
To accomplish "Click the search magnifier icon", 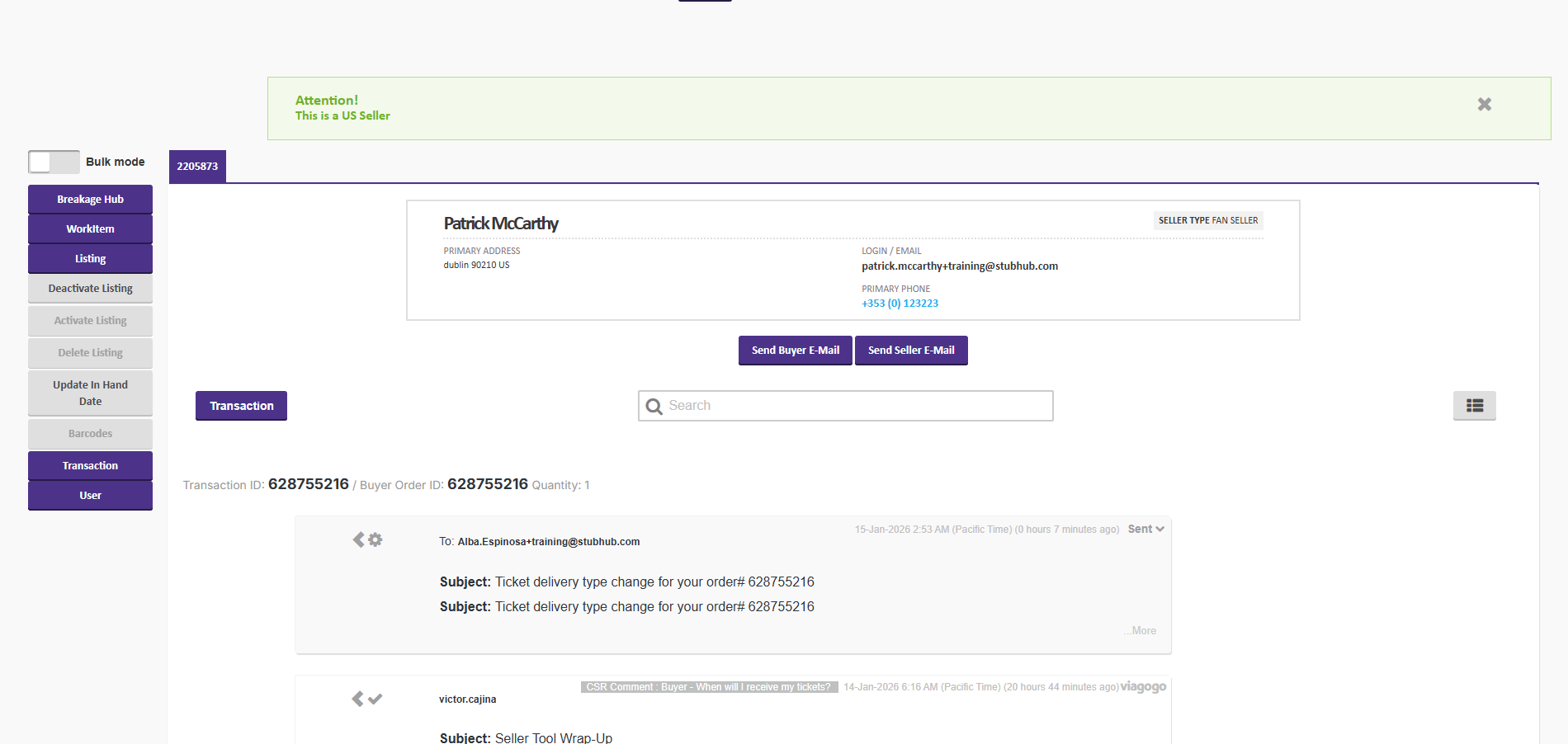I will click(x=654, y=406).
